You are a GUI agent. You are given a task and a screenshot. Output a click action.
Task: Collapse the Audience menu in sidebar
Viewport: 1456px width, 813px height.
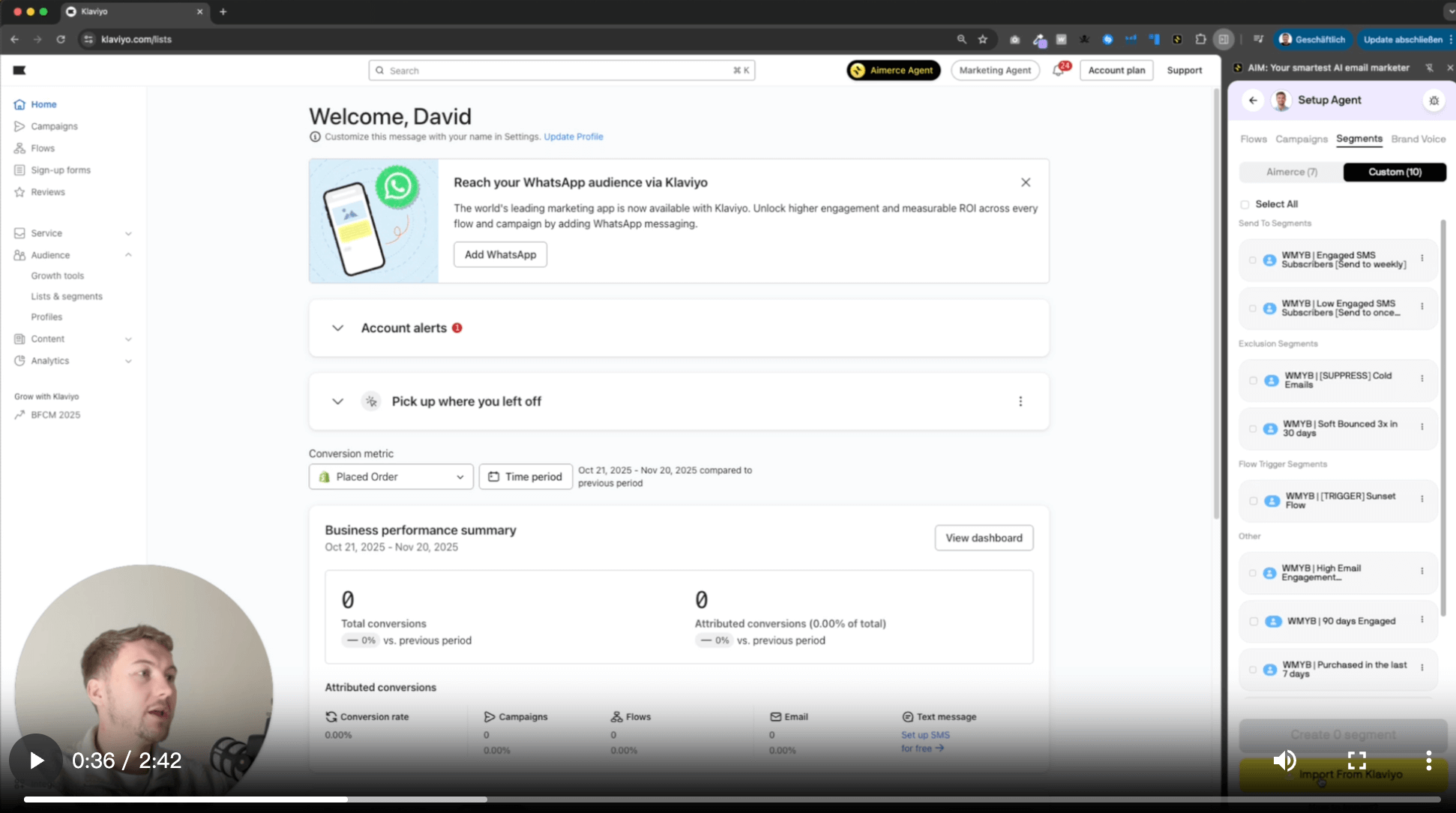coord(128,255)
